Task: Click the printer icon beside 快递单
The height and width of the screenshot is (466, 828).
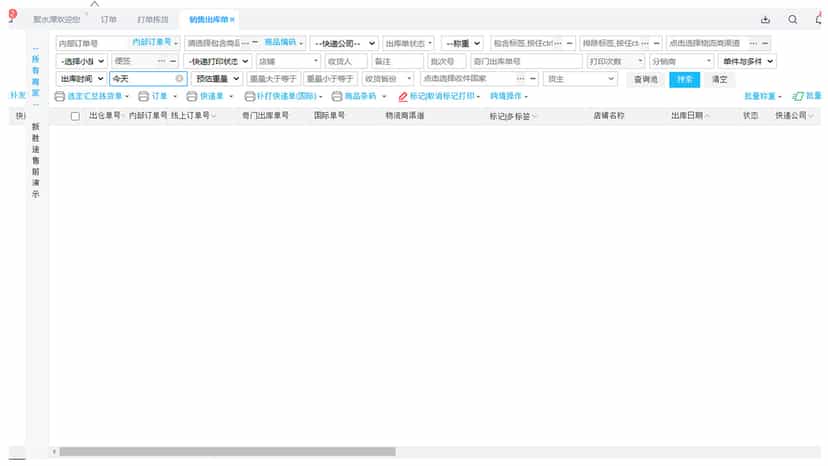Action: coord(192,96)
